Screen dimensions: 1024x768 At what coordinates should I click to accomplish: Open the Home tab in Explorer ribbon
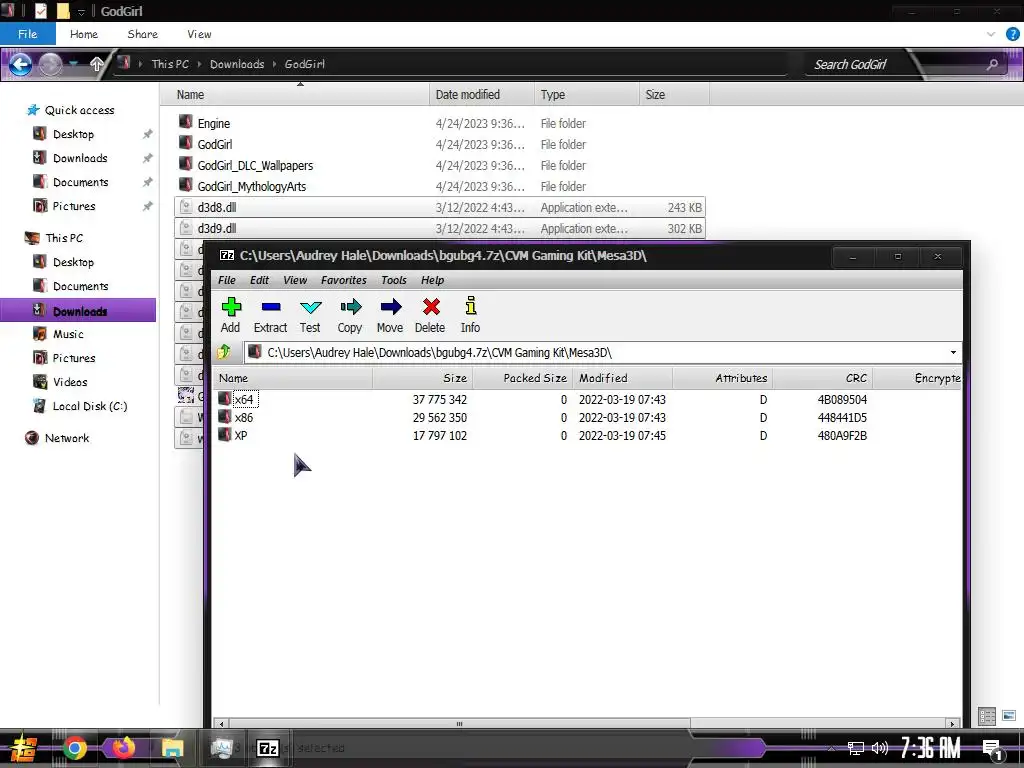84,34
